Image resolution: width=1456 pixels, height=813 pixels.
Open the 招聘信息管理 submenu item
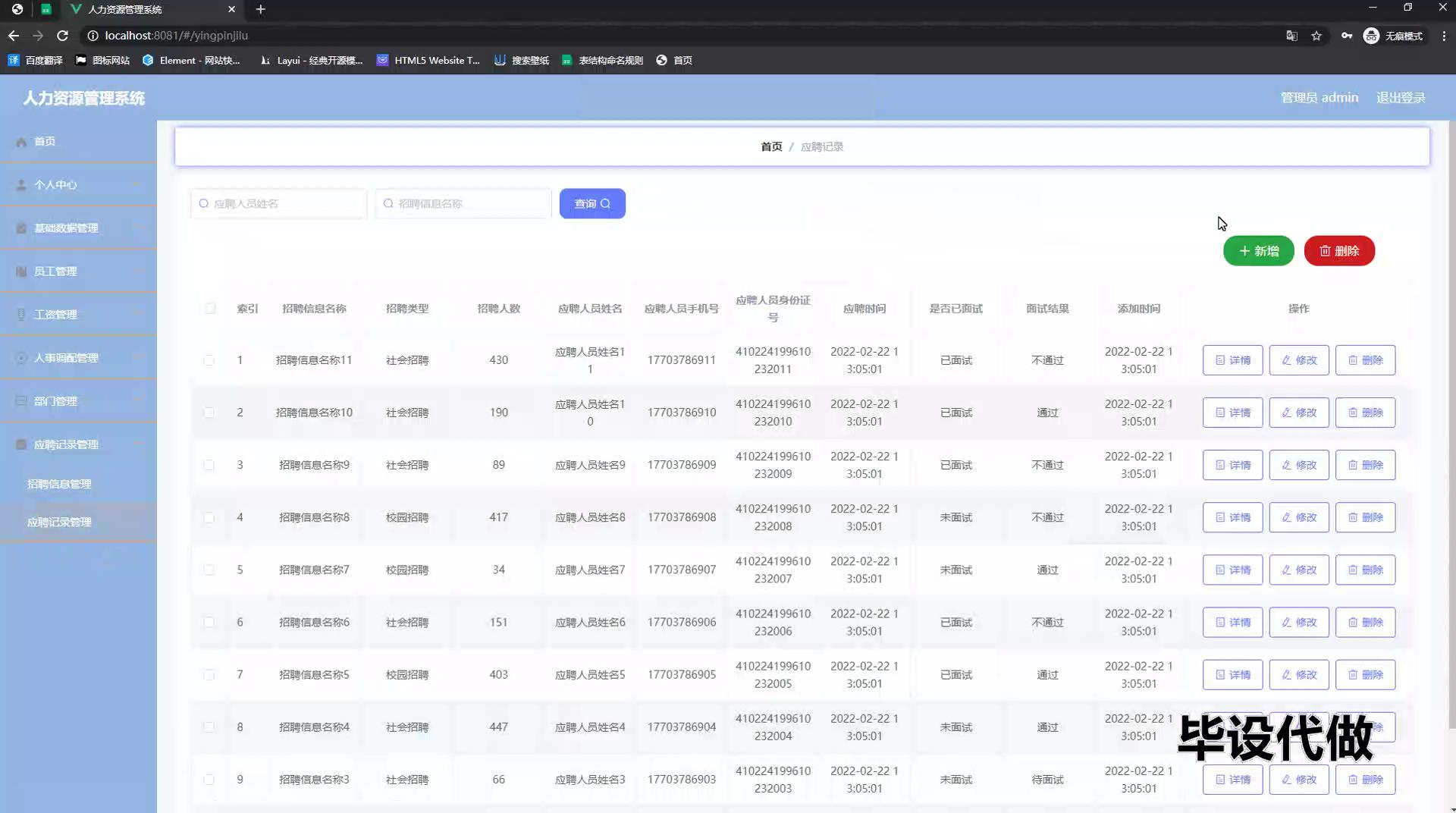pos(59,484)
